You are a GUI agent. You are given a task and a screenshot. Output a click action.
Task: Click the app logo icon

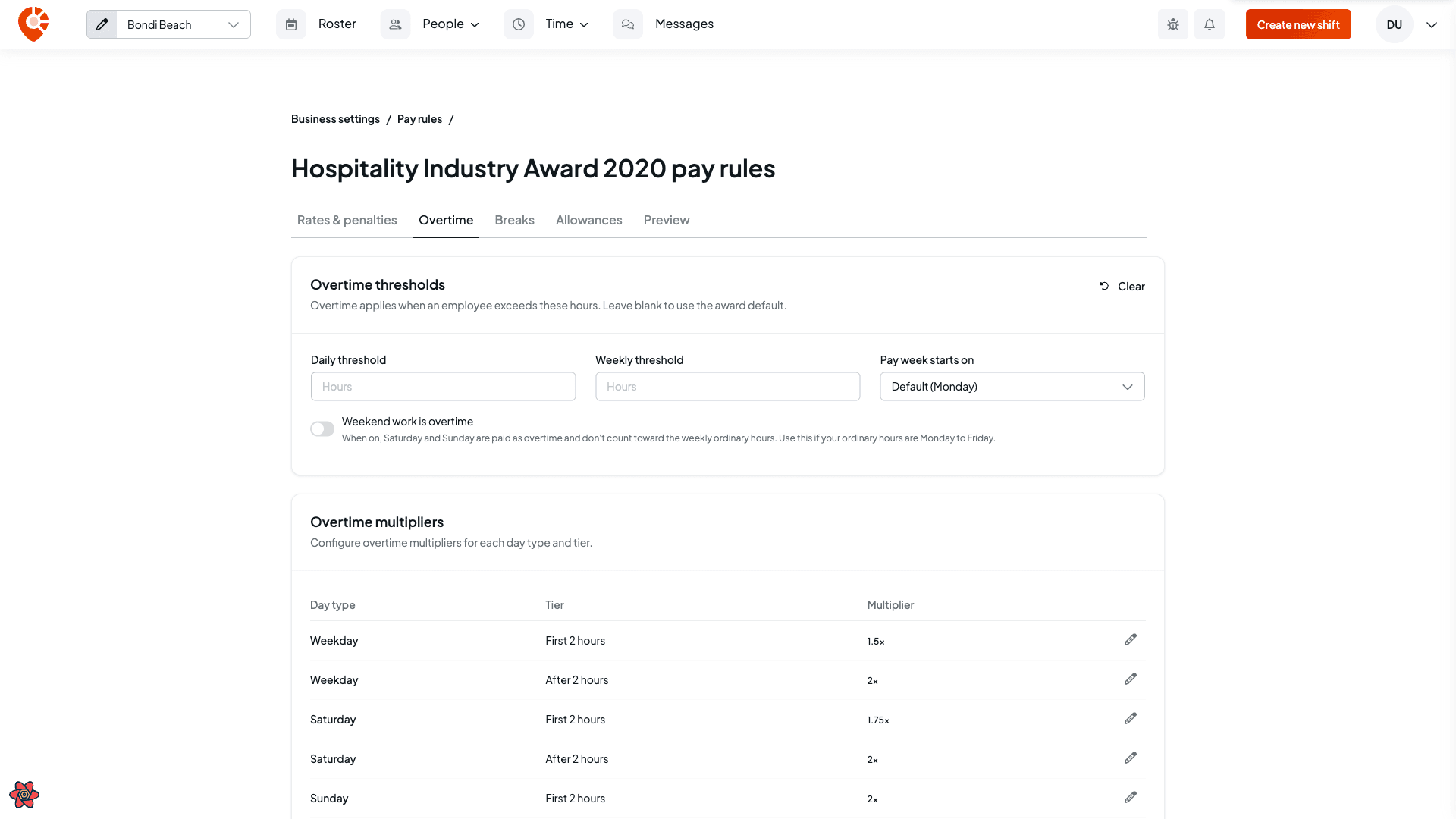click(33, 24)
